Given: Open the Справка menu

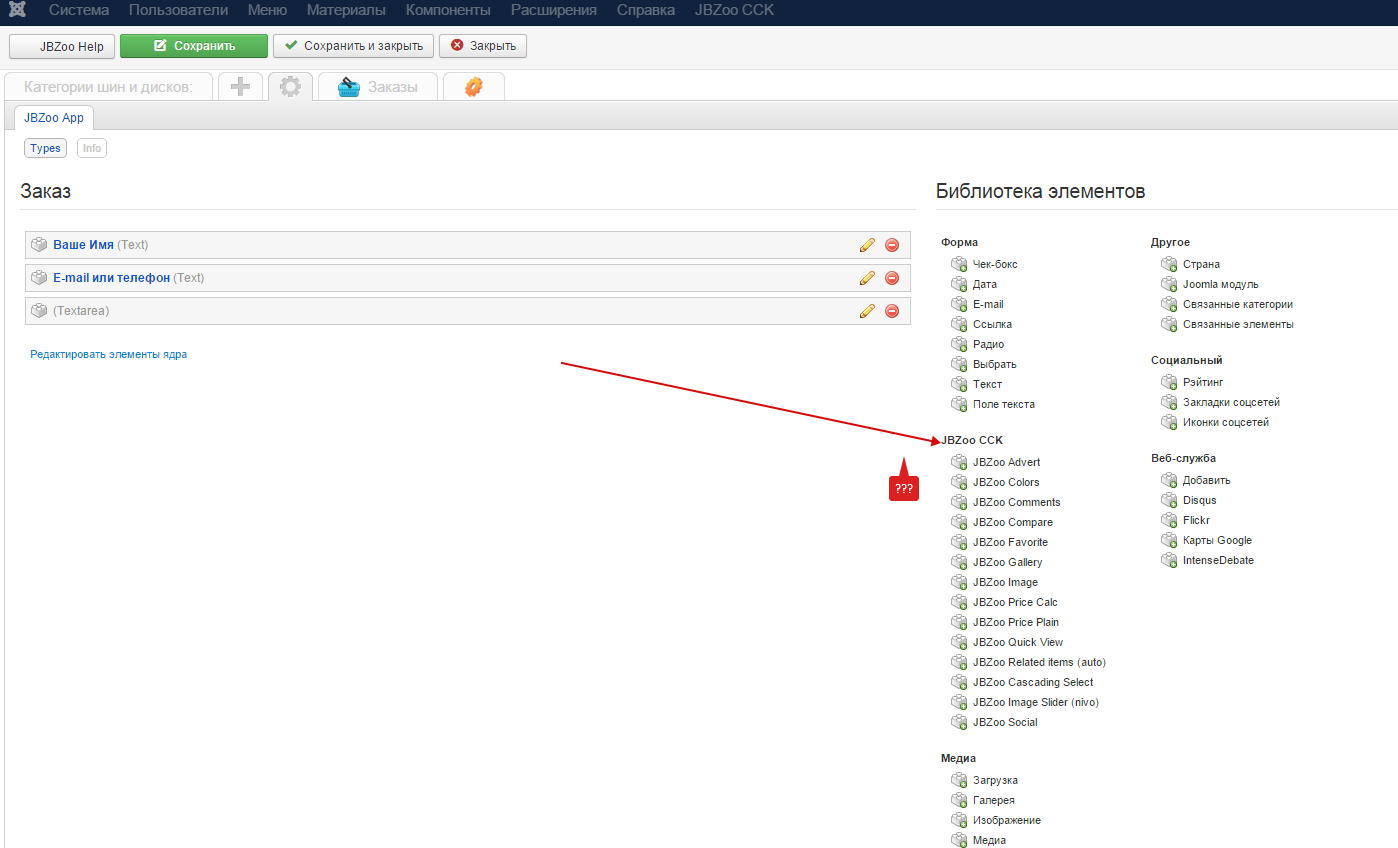Looking at the screenshot, I should click(646, 10).
